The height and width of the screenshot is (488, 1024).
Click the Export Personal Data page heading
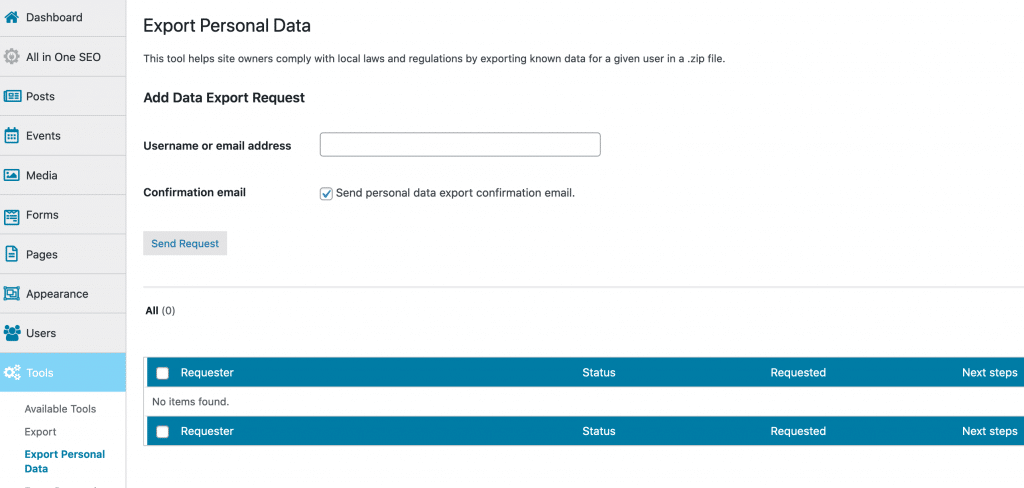click(227, 26)
